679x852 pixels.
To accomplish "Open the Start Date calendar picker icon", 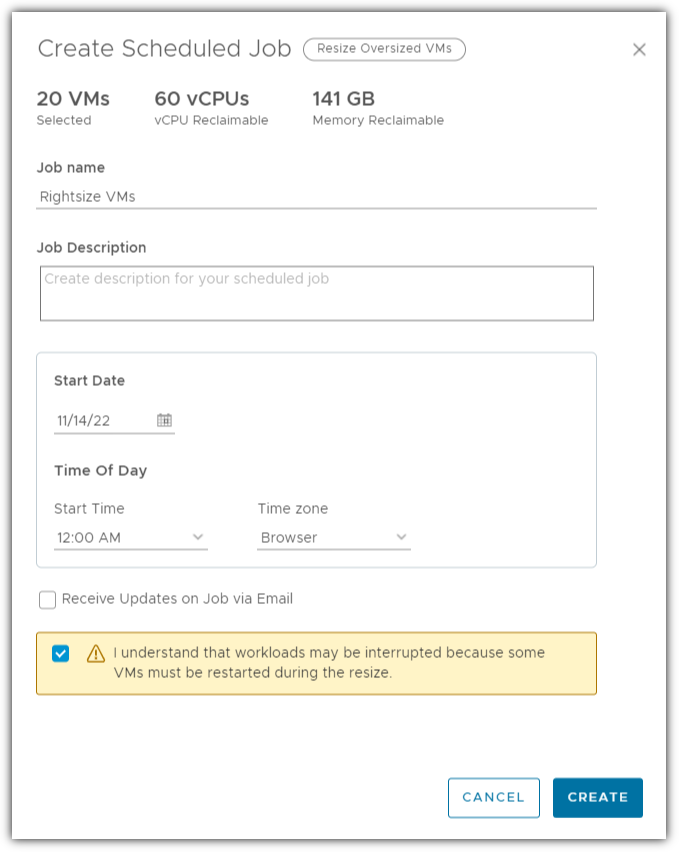I will click(x=164, y=421).
